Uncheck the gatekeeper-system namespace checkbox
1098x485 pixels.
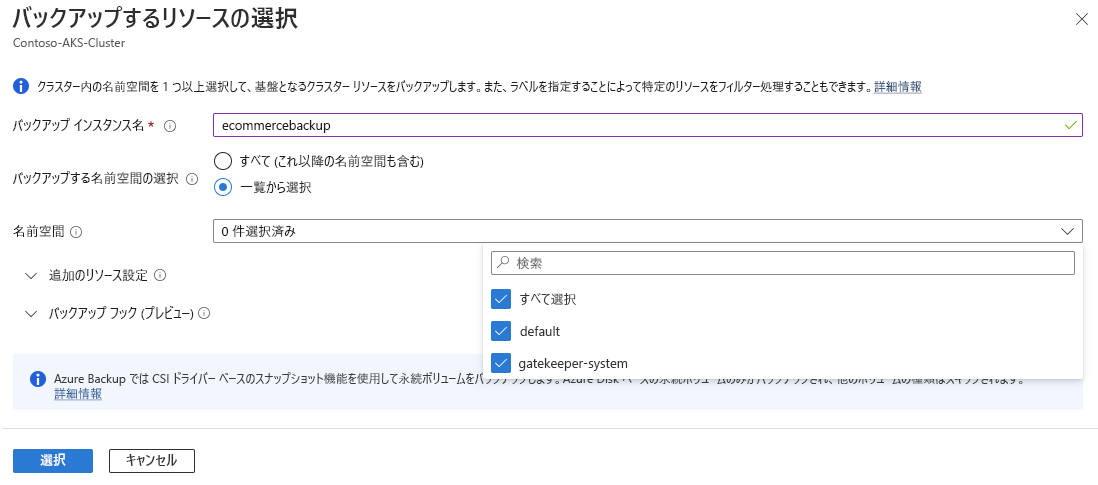501,363
